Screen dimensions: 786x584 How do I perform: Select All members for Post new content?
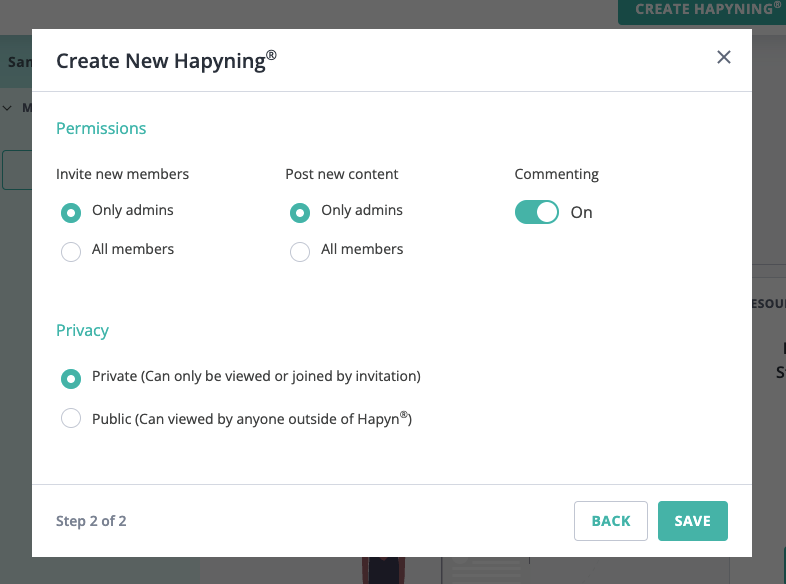(x=300, y=252)
